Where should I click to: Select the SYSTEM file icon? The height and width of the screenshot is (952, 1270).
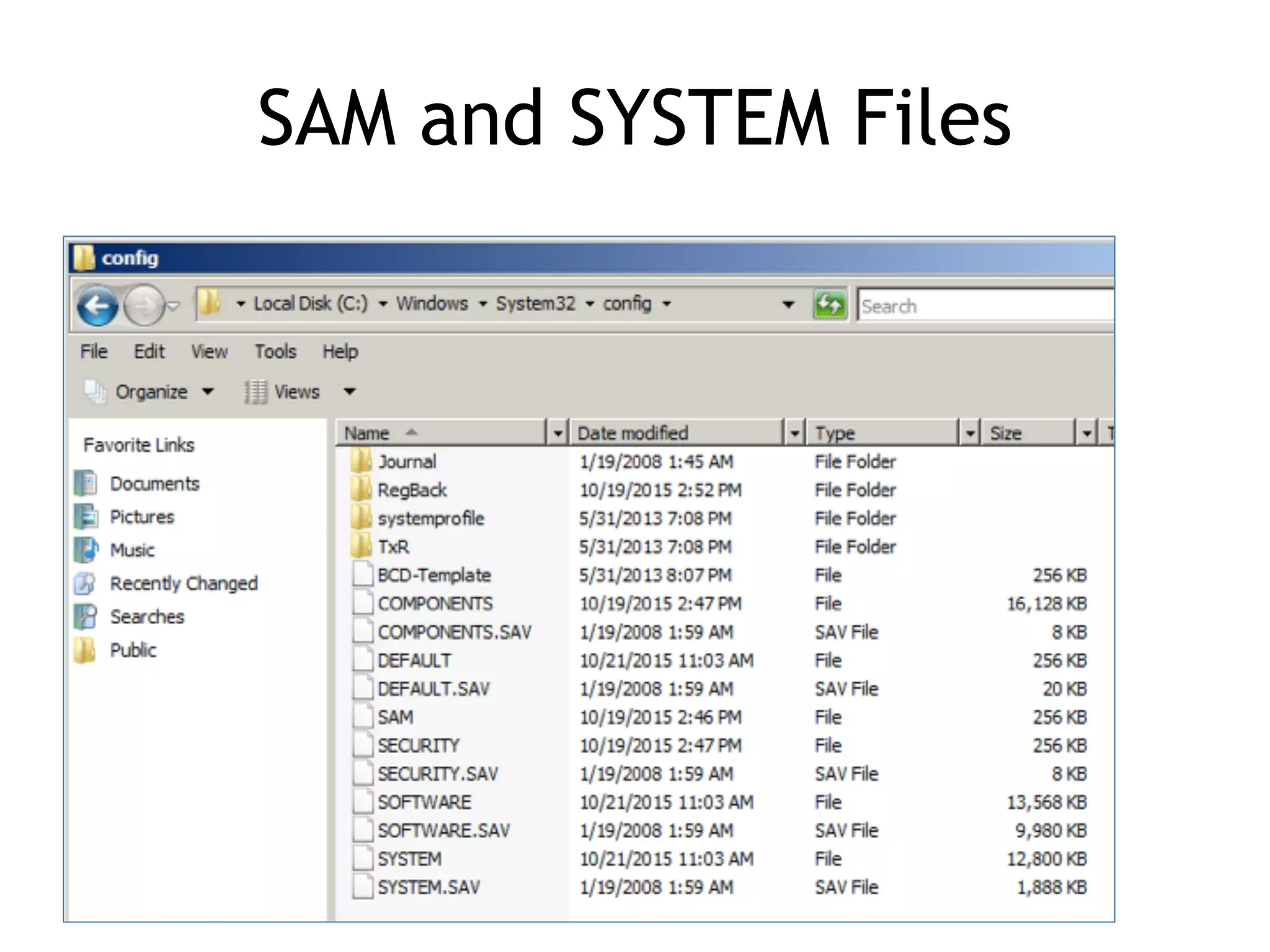363,859
